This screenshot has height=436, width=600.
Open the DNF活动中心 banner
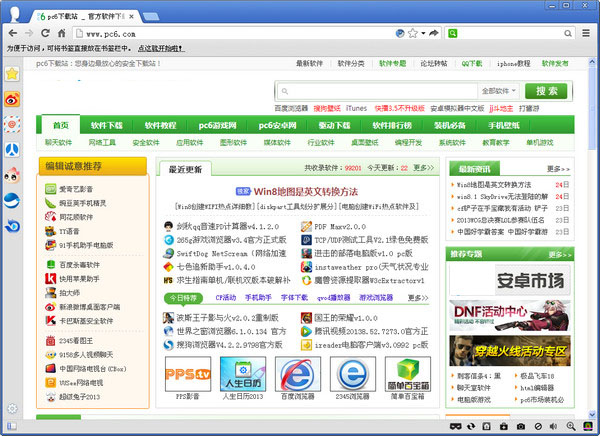pyautogui.click(x=510, y=315)
